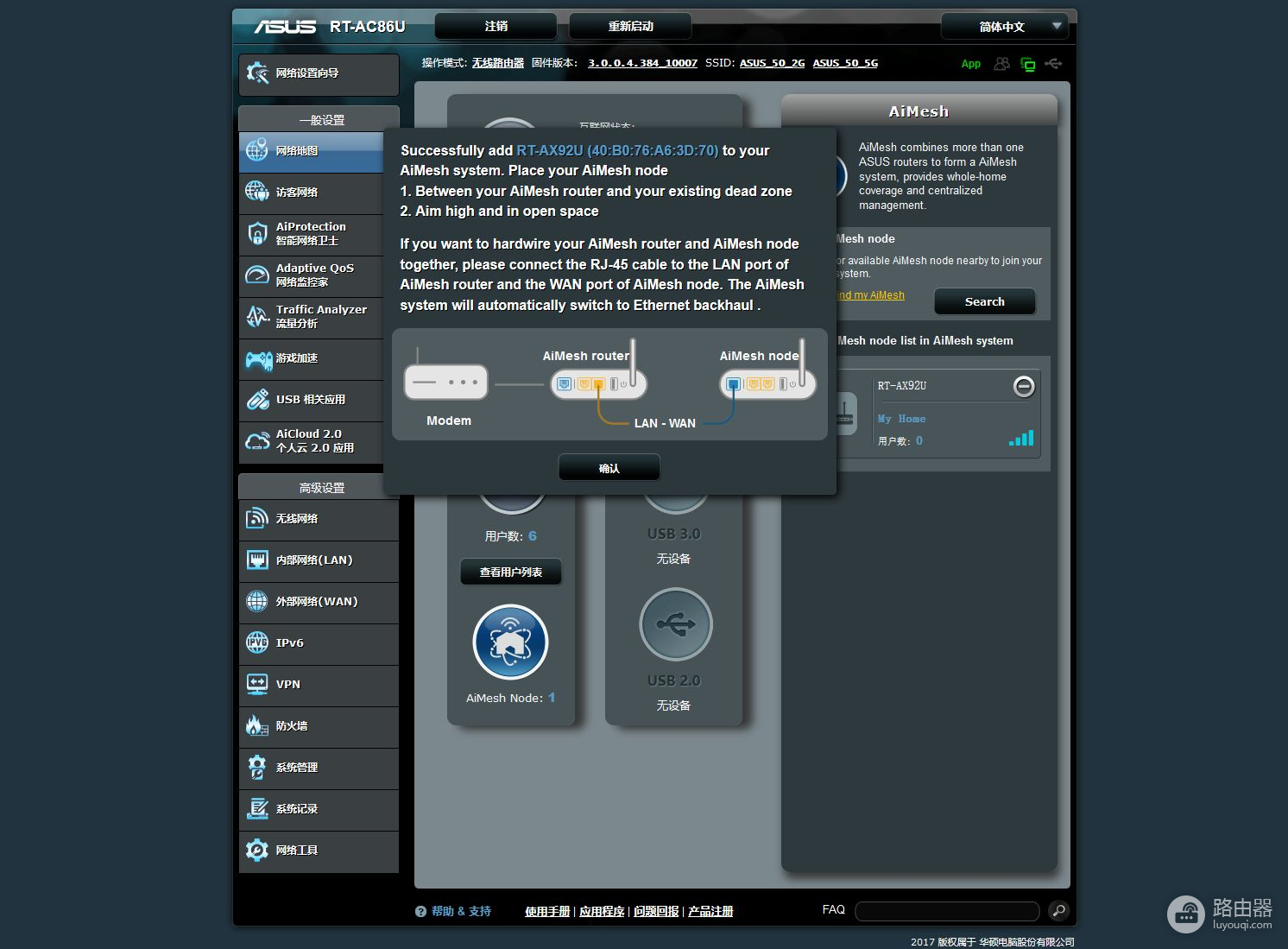
Task: Remove RT-AX92U node with minus icon
Action: pyautogui.click(x=1023, y=386)
